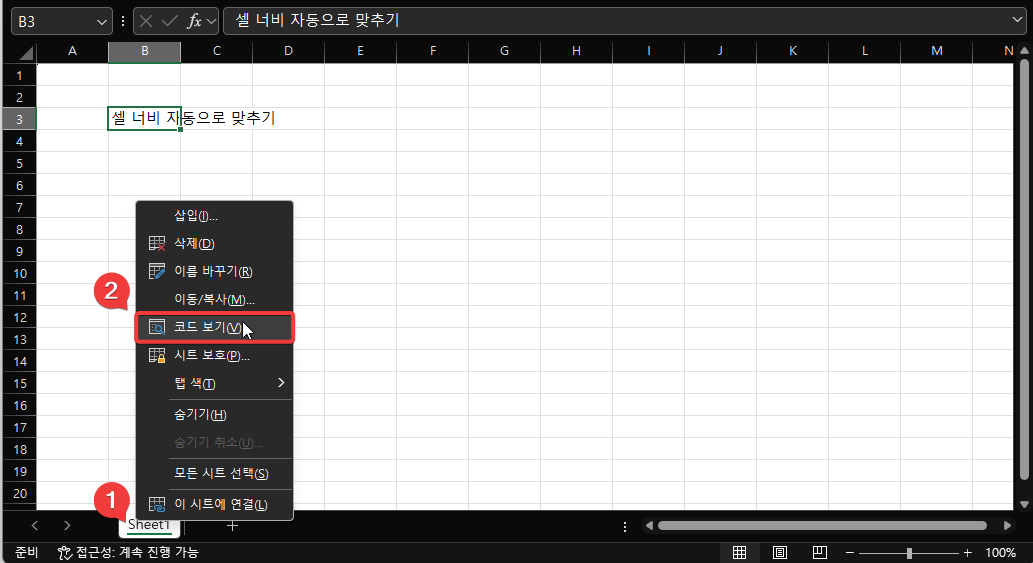Click view code icon beside 코드 보기
This screenshot has width=1033, height=563.
(157, 327)
